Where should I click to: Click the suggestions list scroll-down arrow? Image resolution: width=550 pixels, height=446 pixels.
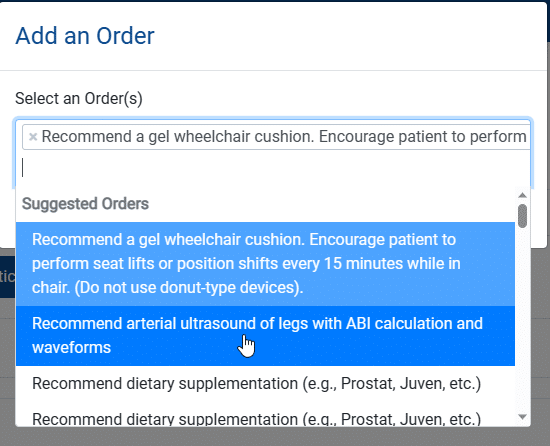click(x=522, y=417)
